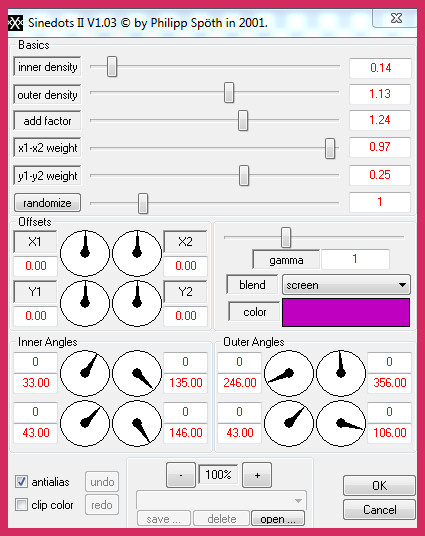The height and width of the screenshot is (536, 425).
Task: Click the outer angle dial showing 106.00
Action: 341,424
